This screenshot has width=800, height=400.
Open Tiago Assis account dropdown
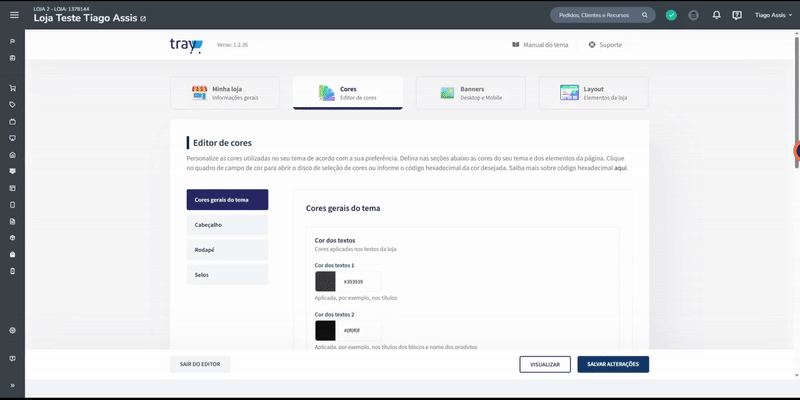(x=773, y=15)
